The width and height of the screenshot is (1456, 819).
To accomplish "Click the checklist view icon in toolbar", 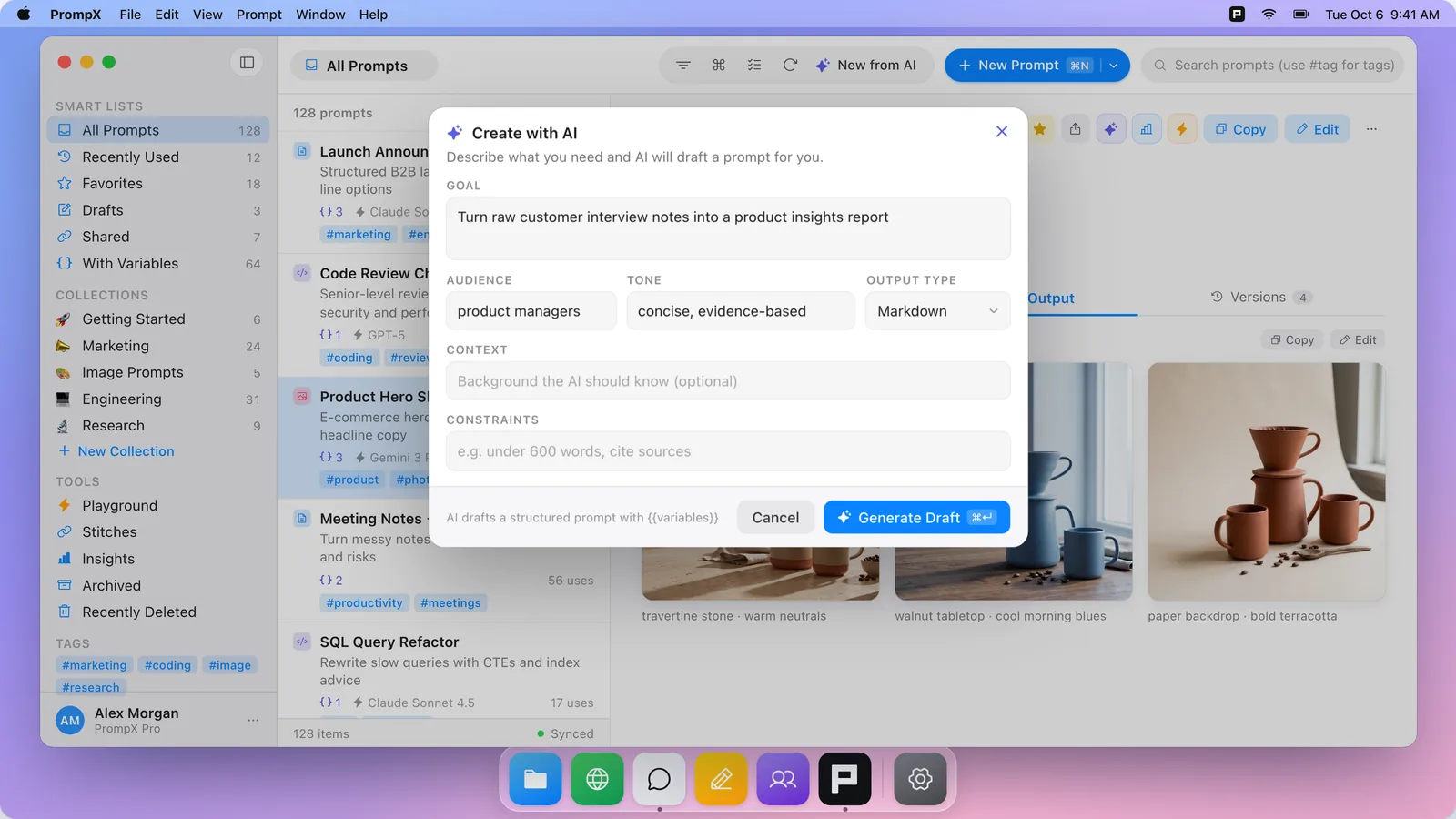I will (x=754, y=66).
